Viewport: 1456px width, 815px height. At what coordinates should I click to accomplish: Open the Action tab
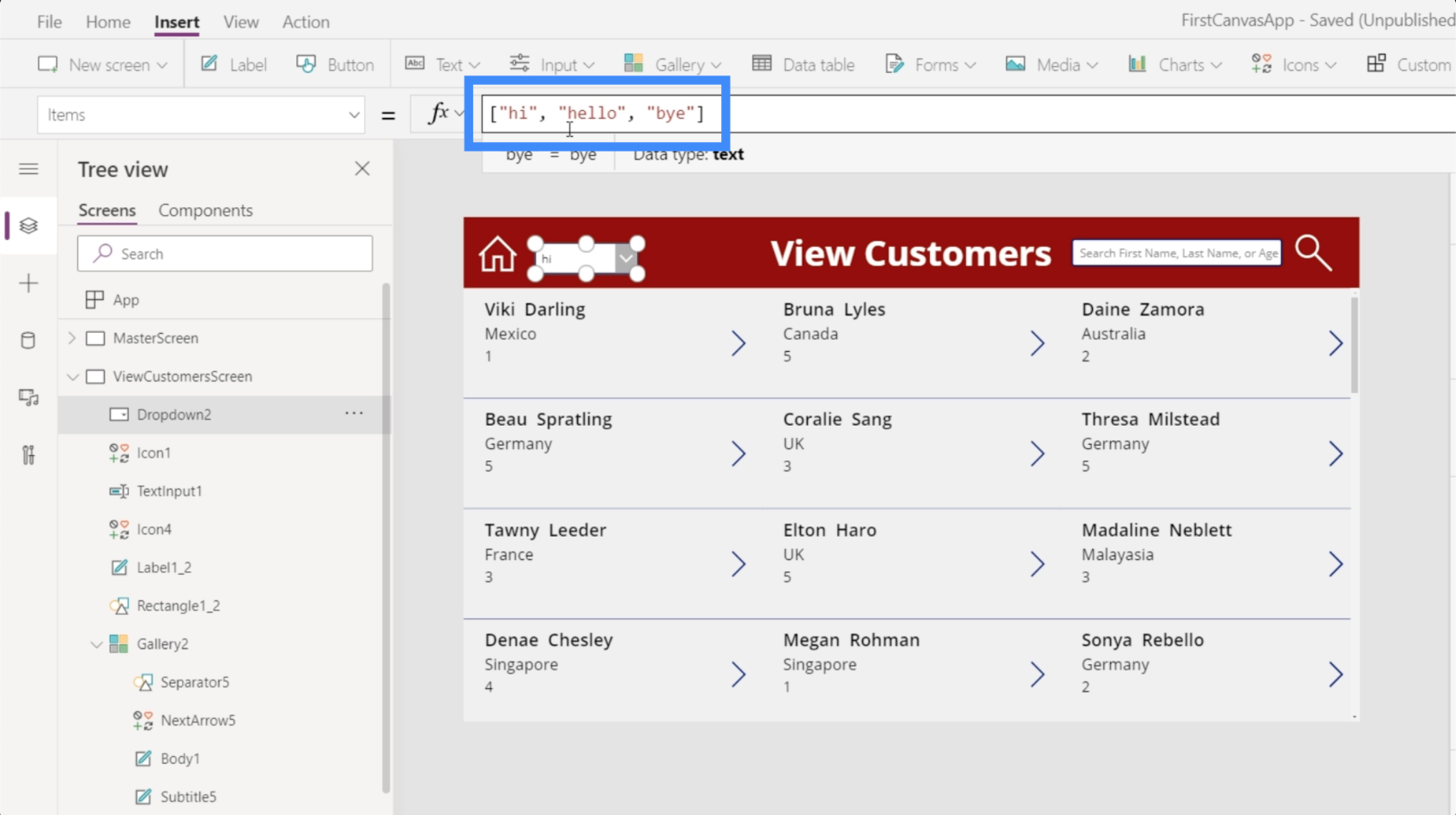pos(306,22)
